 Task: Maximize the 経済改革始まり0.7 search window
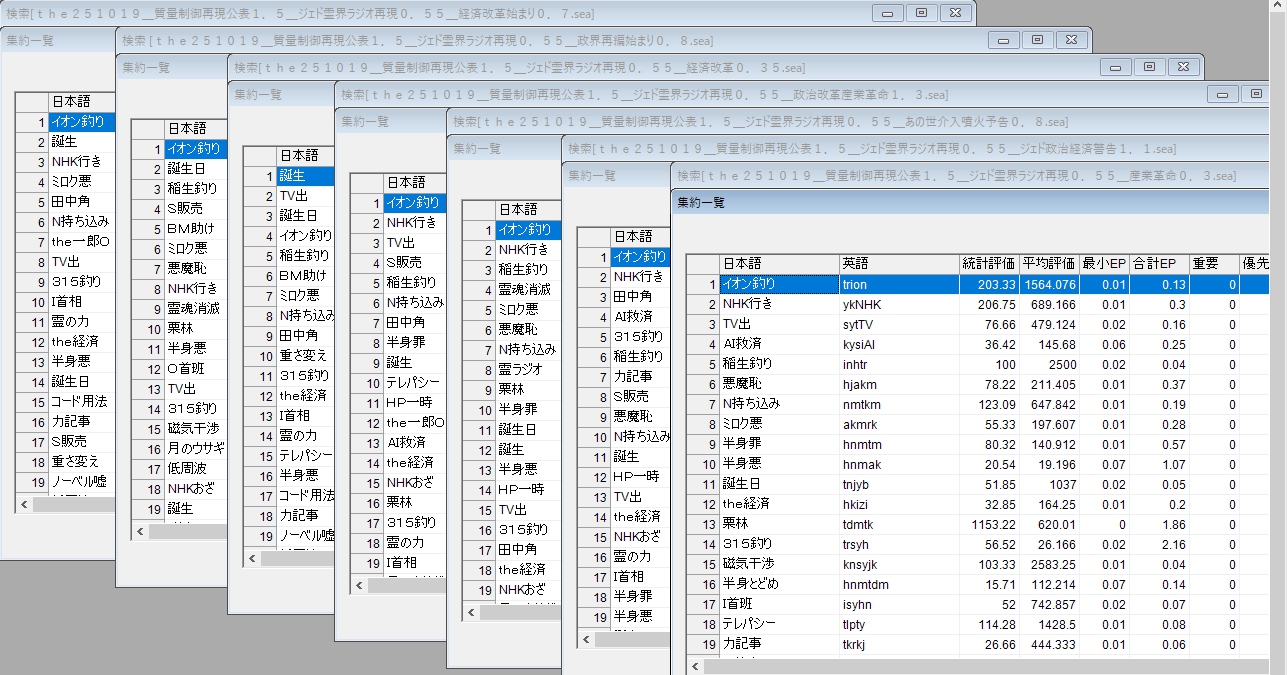tap(921, 13)
